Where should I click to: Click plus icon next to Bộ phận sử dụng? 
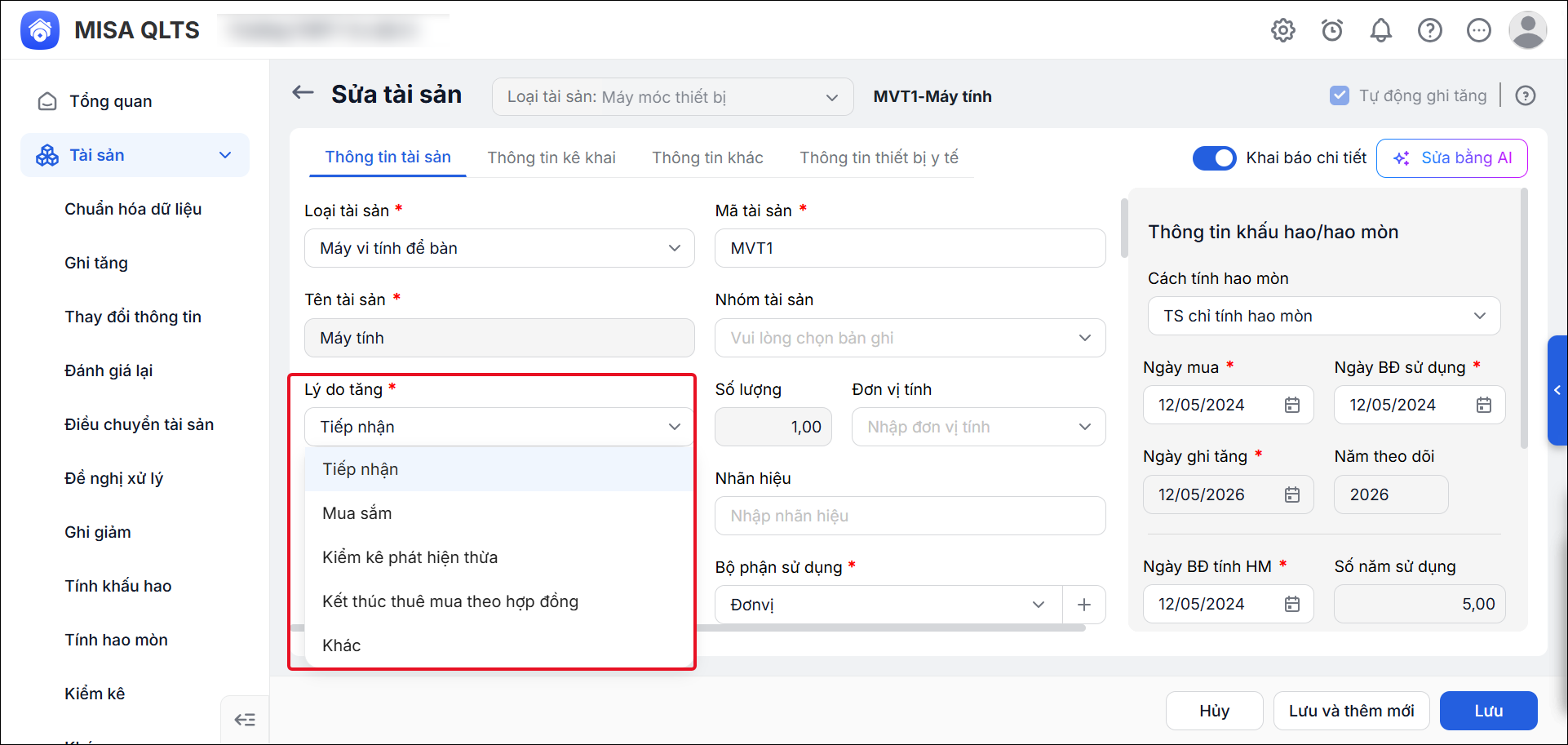tap(1084, 605)
